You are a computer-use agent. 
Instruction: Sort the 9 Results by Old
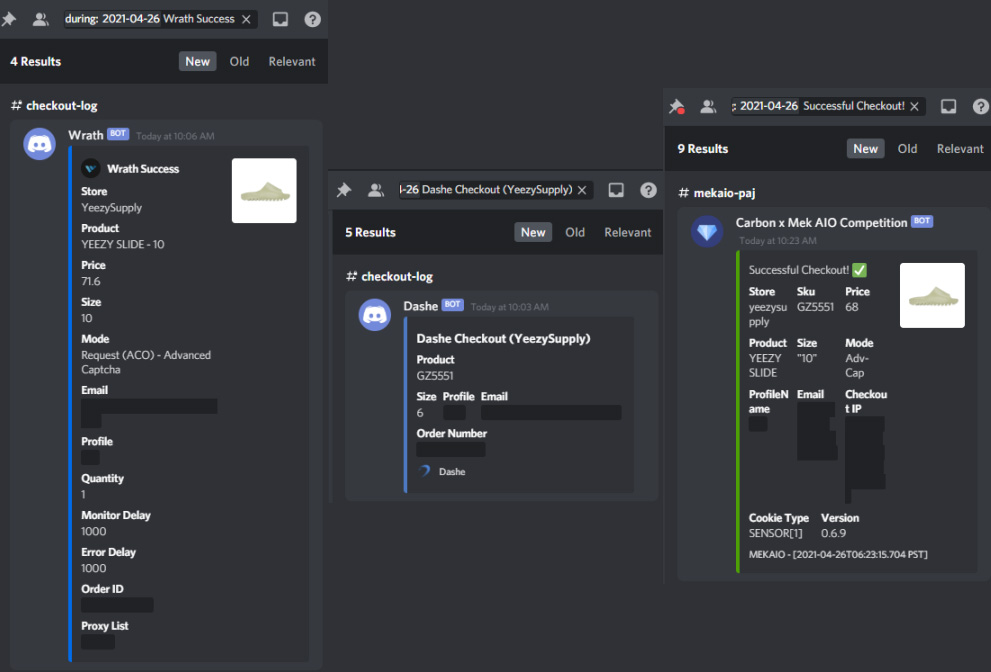[907, 149]
